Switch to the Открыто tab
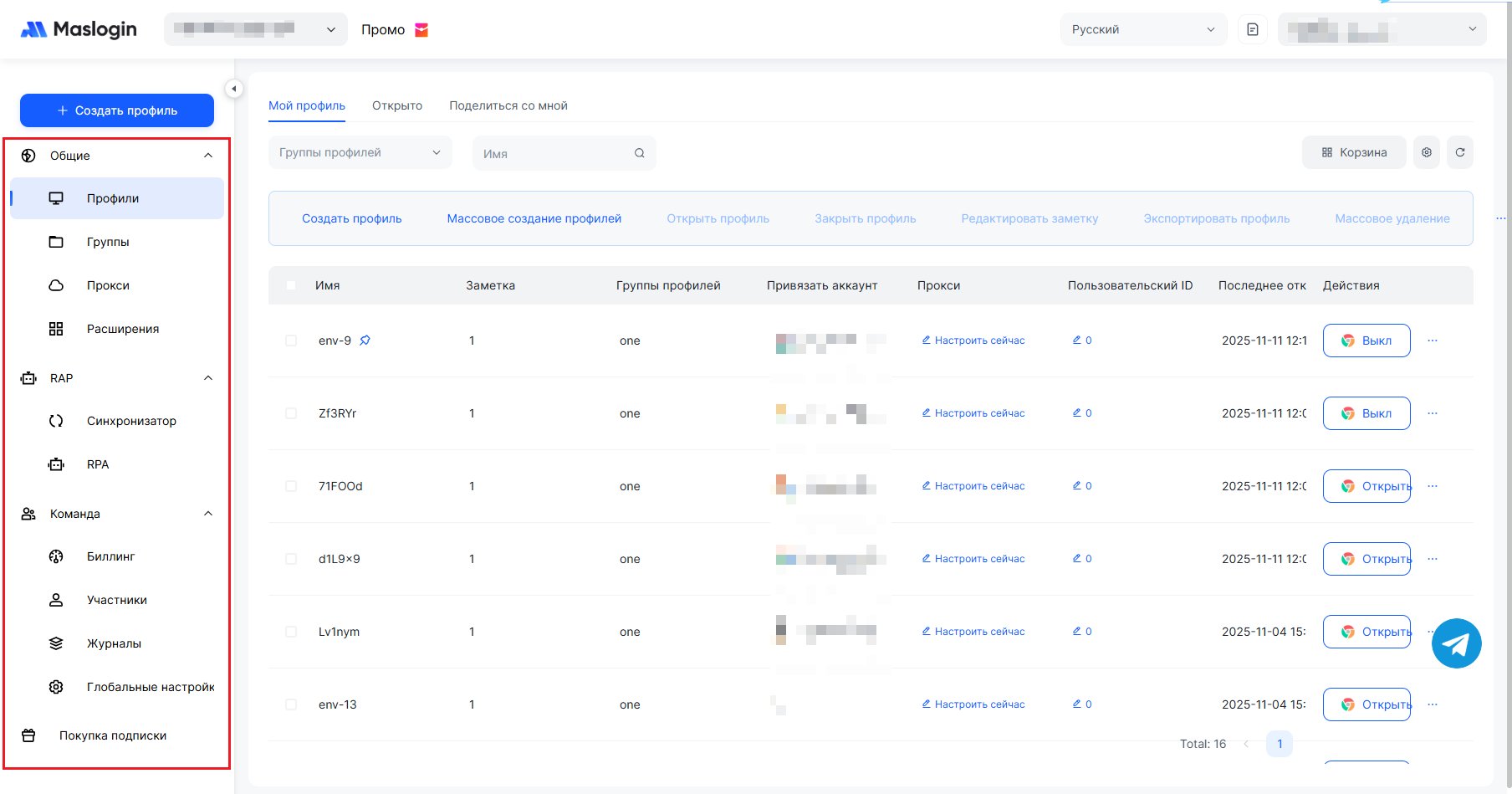Viewport: 1512px width, 794px height. pyautogui.click(x=397, y=105)
